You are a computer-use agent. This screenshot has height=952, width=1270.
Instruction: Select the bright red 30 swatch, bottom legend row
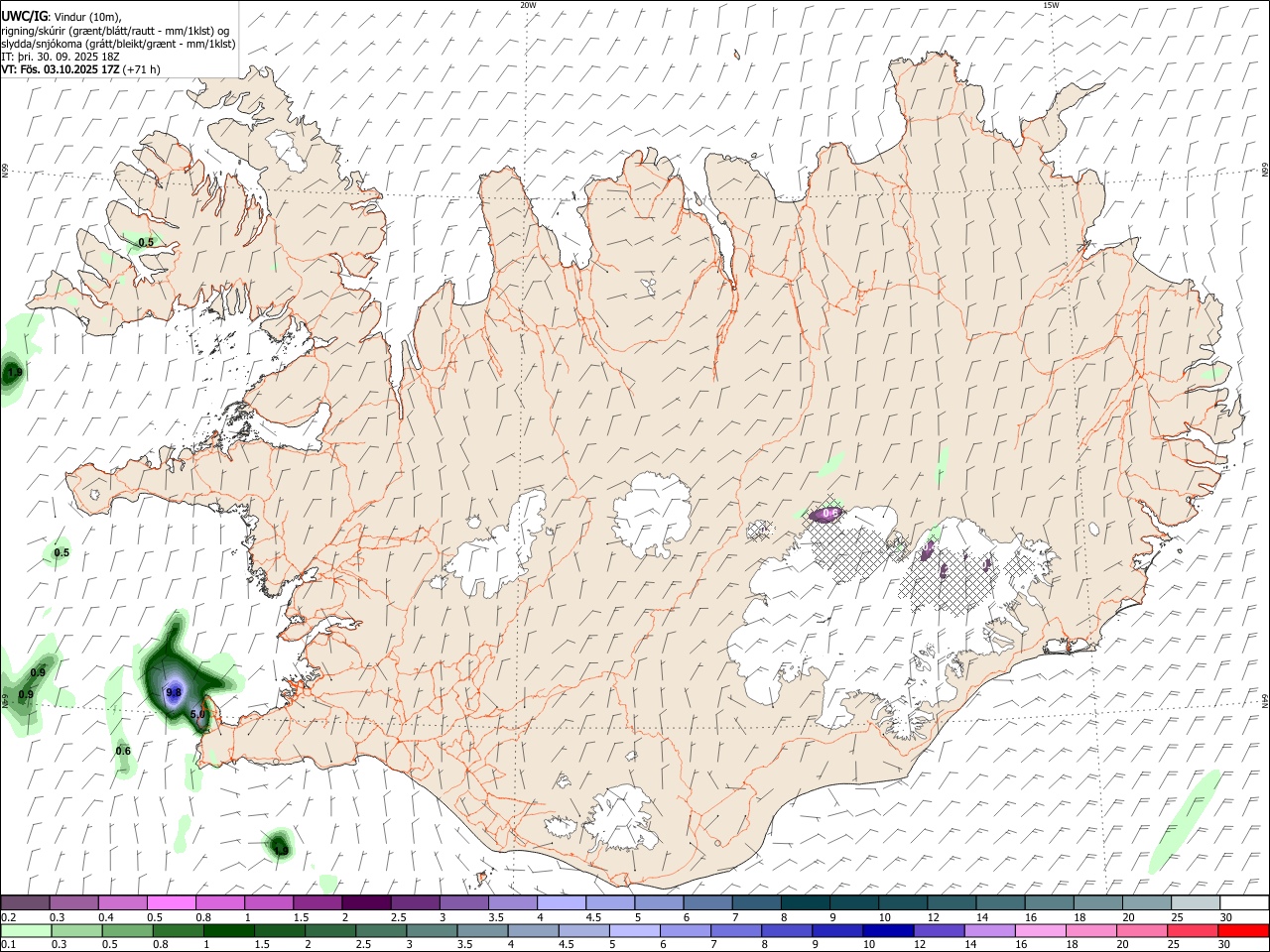[1244, 930]
